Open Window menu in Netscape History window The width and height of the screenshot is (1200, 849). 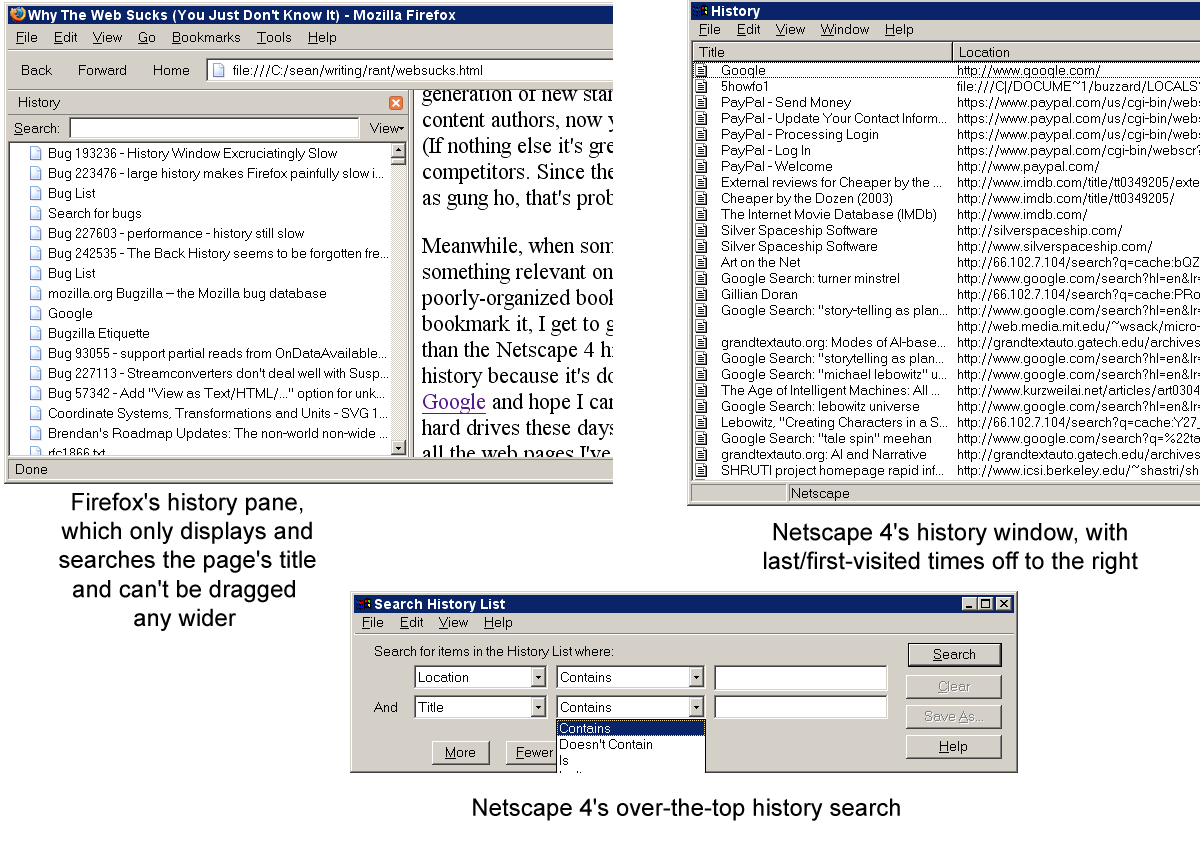click(x=845, y=29)
